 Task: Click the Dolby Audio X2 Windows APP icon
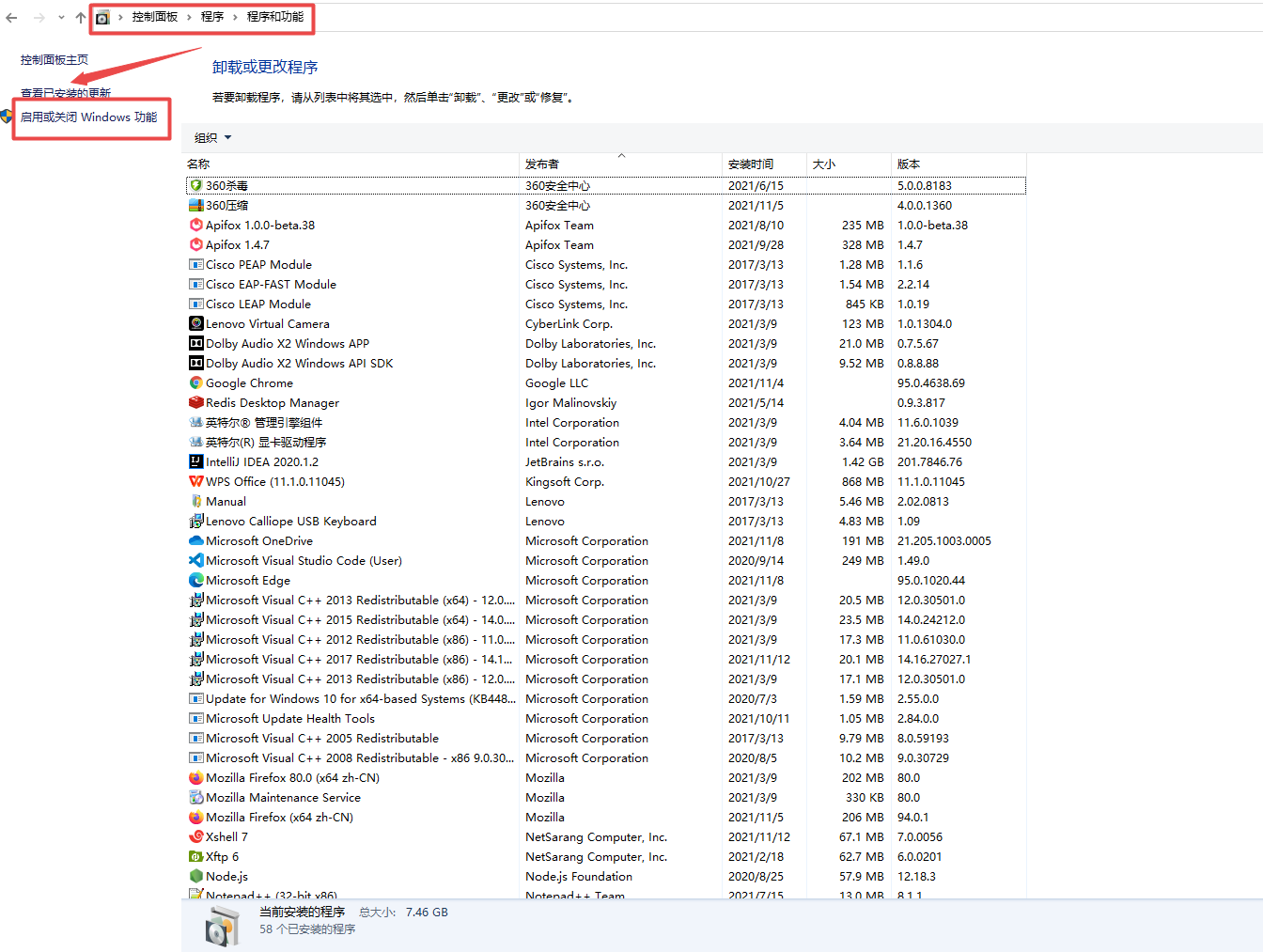(196, 343)
